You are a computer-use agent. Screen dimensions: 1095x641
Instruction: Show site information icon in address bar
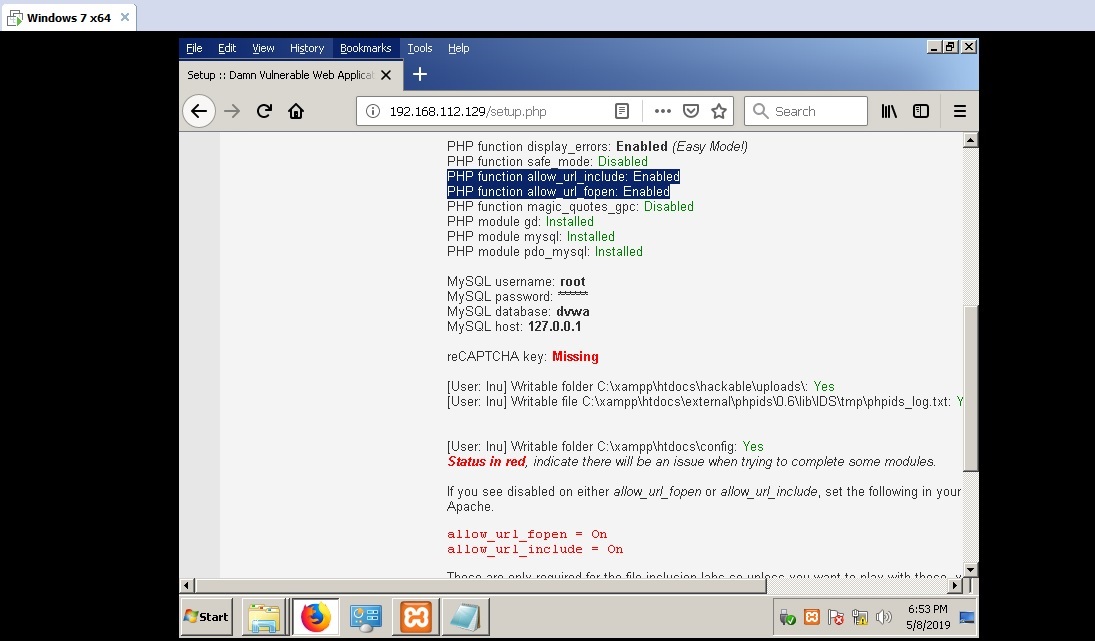(x=373, y=111)
